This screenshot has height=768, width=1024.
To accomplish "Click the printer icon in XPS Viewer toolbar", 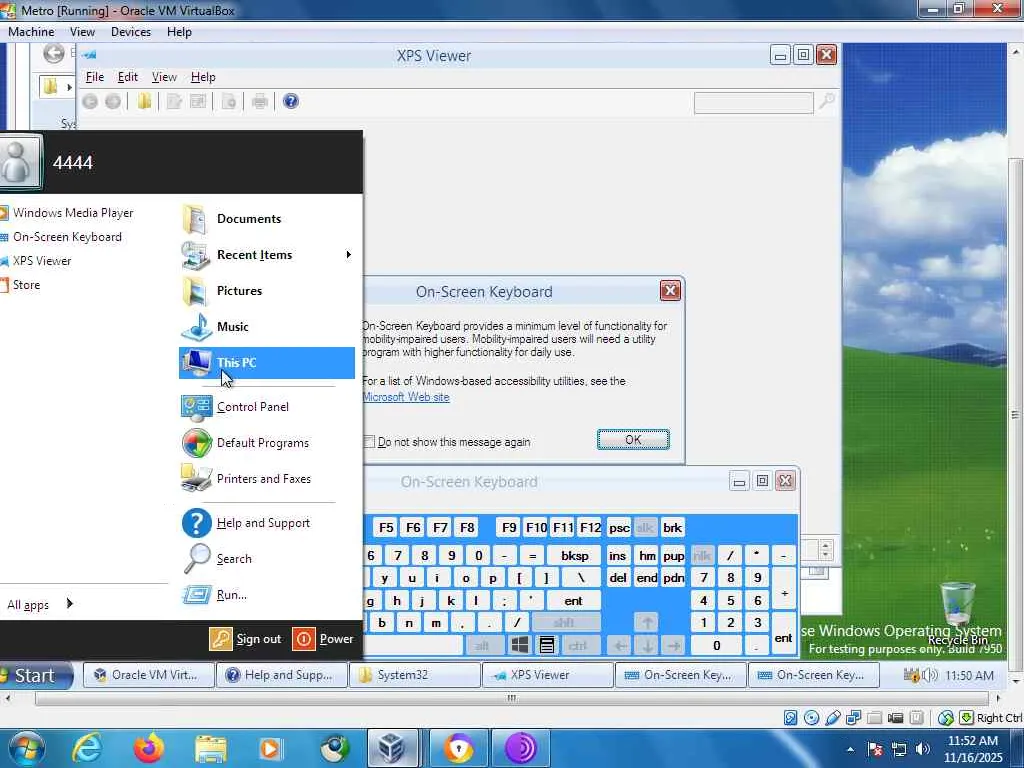I will coord(260,101).
